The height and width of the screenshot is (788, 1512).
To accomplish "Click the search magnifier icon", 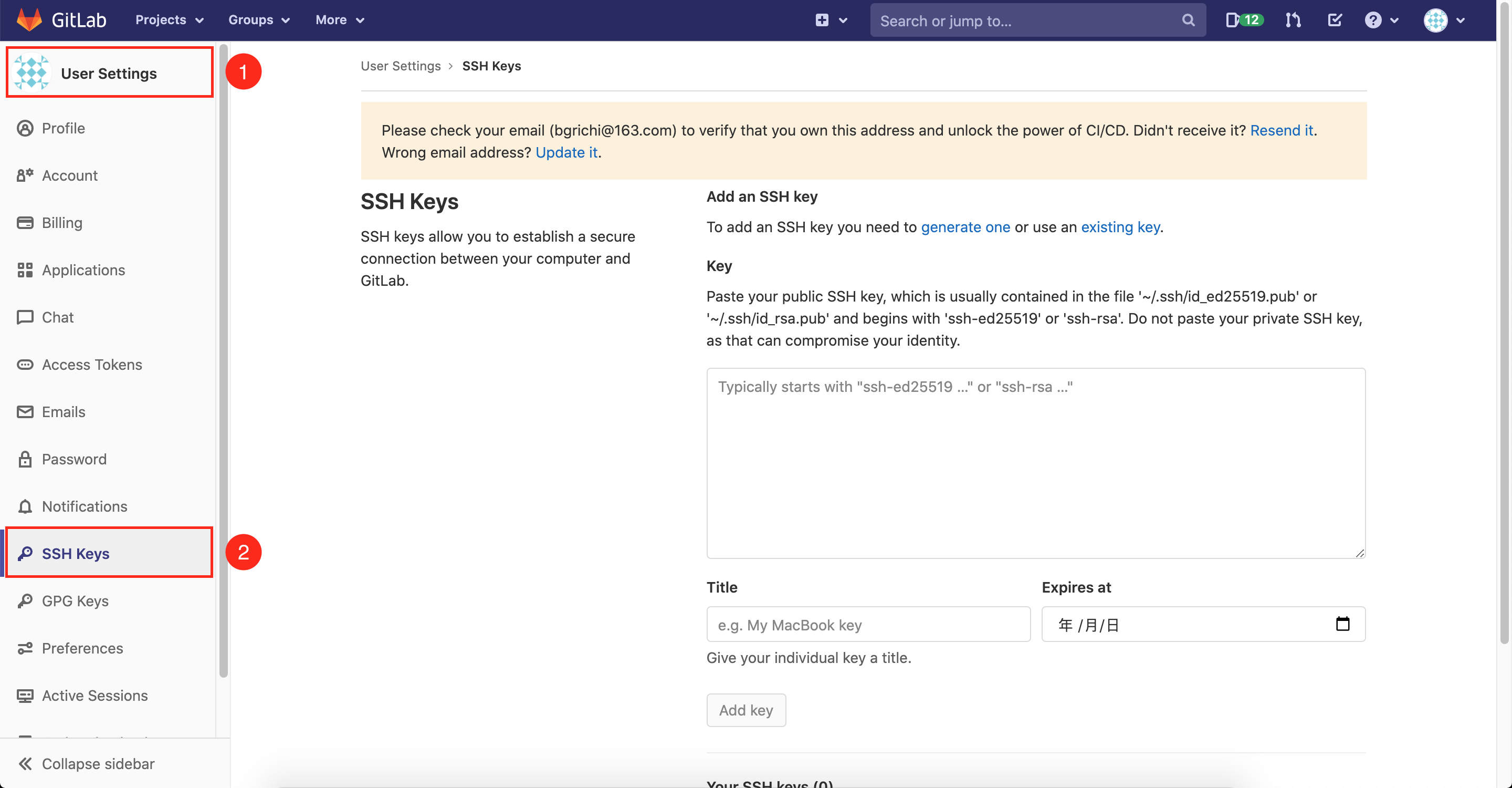I will point(1188,20).
